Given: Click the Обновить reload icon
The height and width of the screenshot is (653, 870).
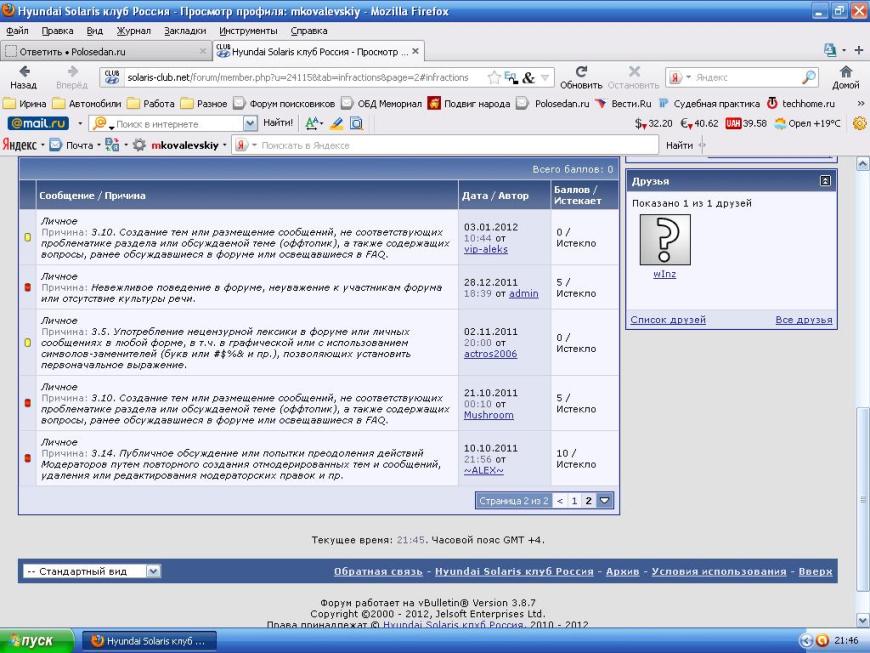Looking at the screenshot, I should [x=581, y=72].
